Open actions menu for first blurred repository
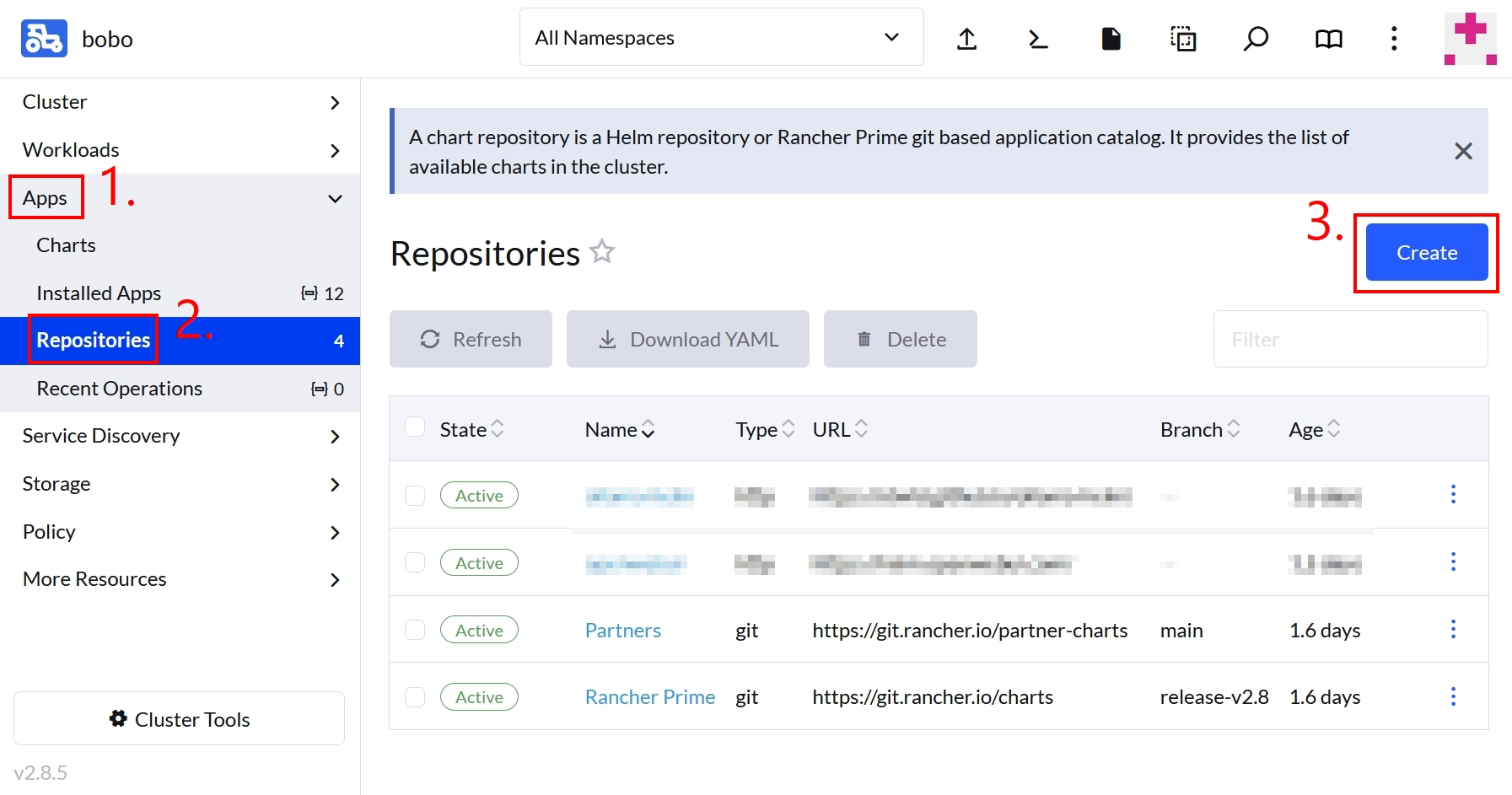The image size is (1512, 795). point(1453,494)
